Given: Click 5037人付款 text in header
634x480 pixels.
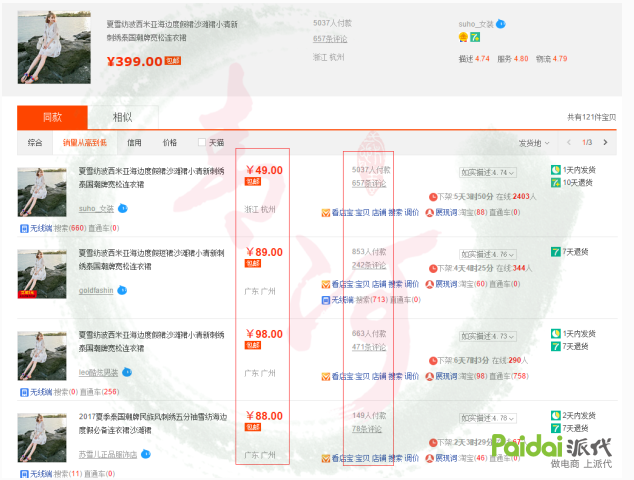Looking at the screenshot, I should (332, 23).
